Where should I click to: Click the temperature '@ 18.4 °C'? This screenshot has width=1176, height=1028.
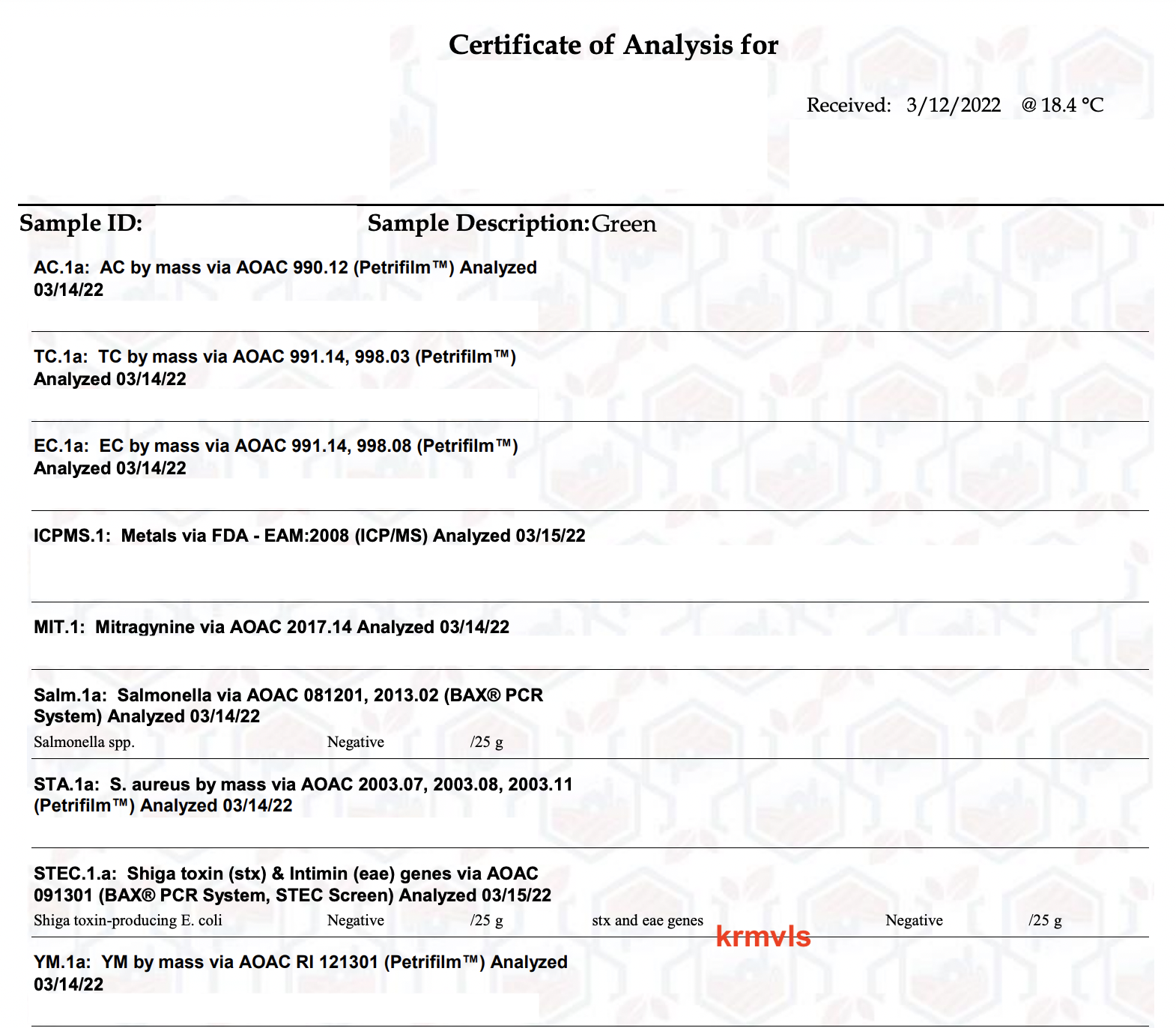[x=1062, y=105]
